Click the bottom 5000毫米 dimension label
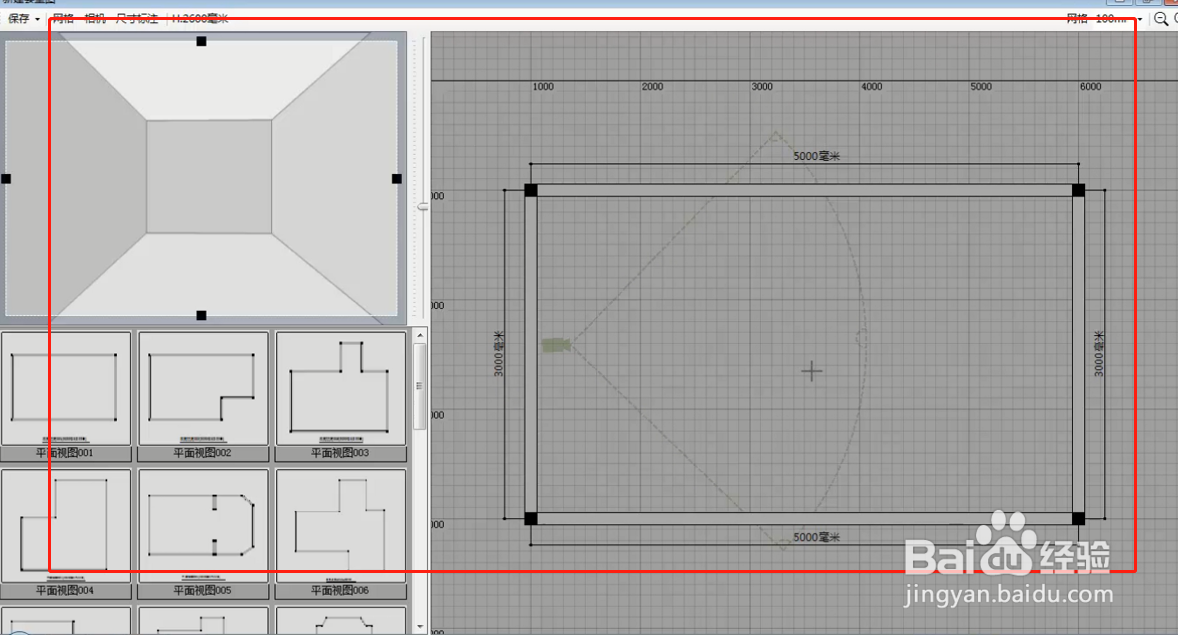This screenshot has height=635, width=1178. pos(817,537)
